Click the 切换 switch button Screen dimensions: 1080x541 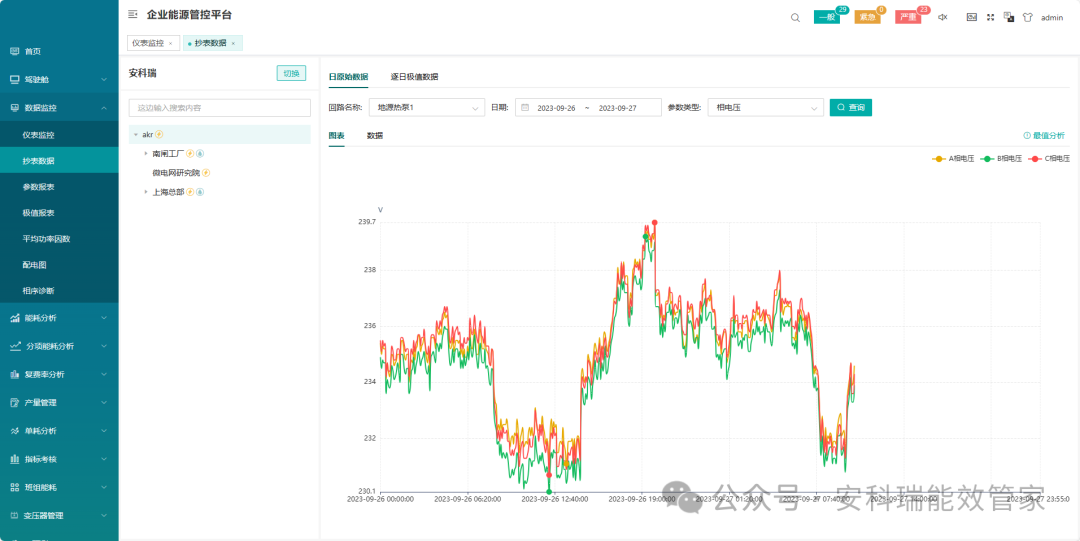click(291, 73)
